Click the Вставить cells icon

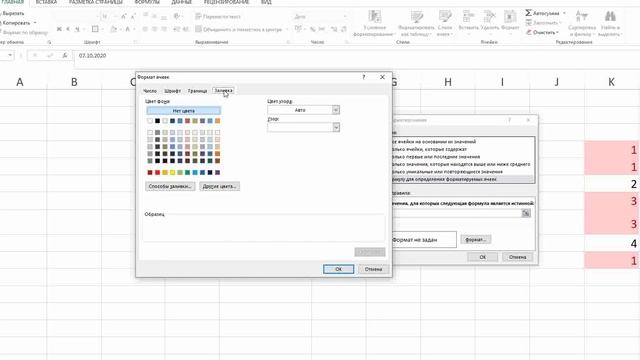point(468,20)
